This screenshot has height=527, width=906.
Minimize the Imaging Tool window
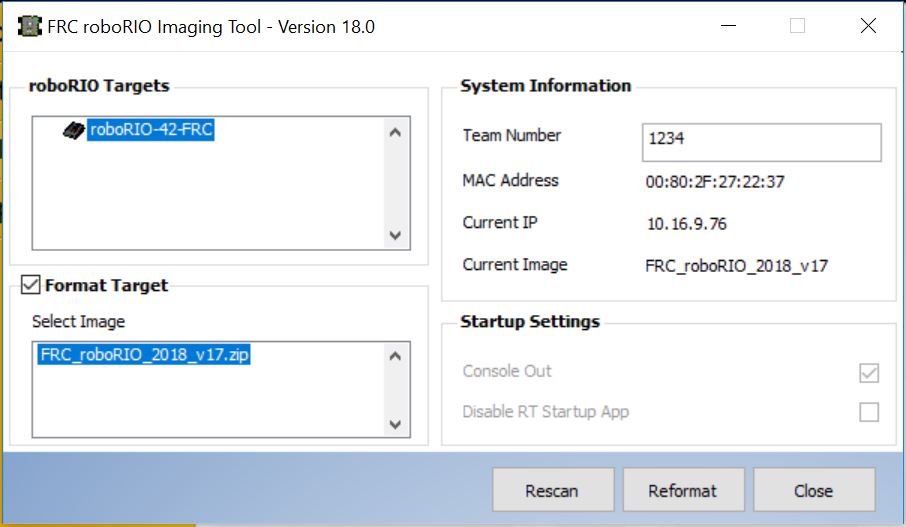[x=729, y=25]
